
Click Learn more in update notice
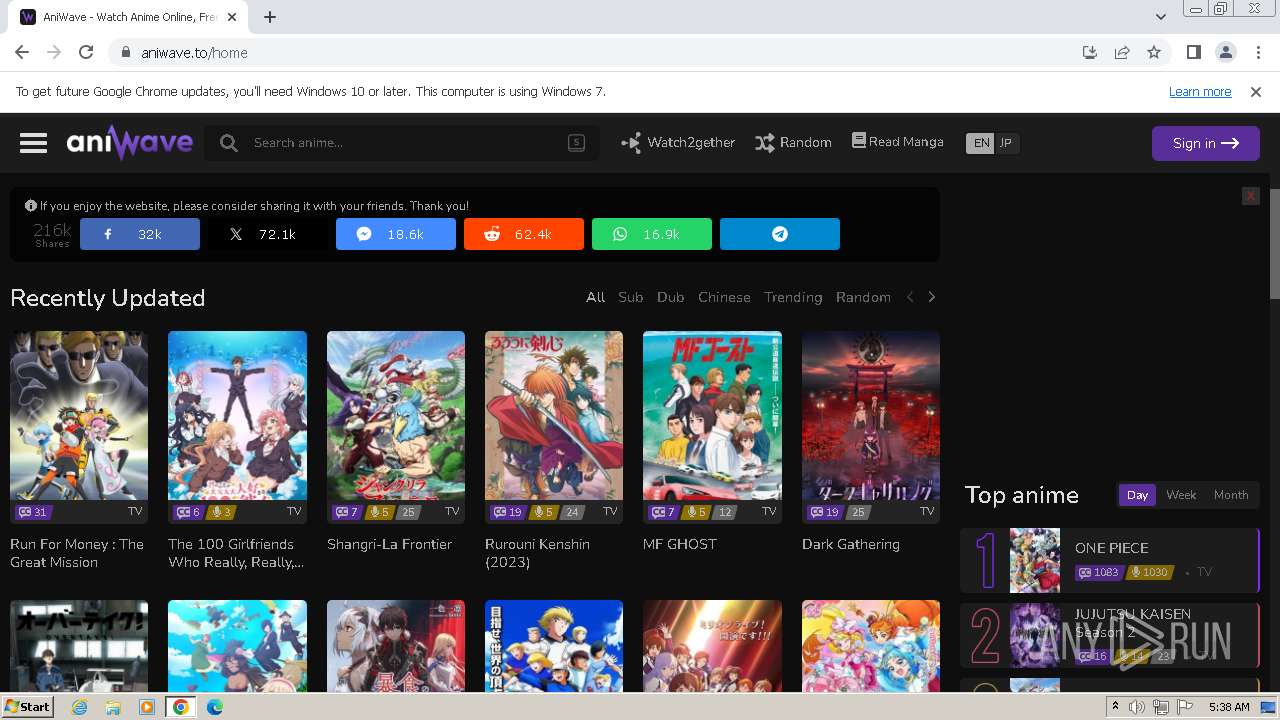point(1200,91)
